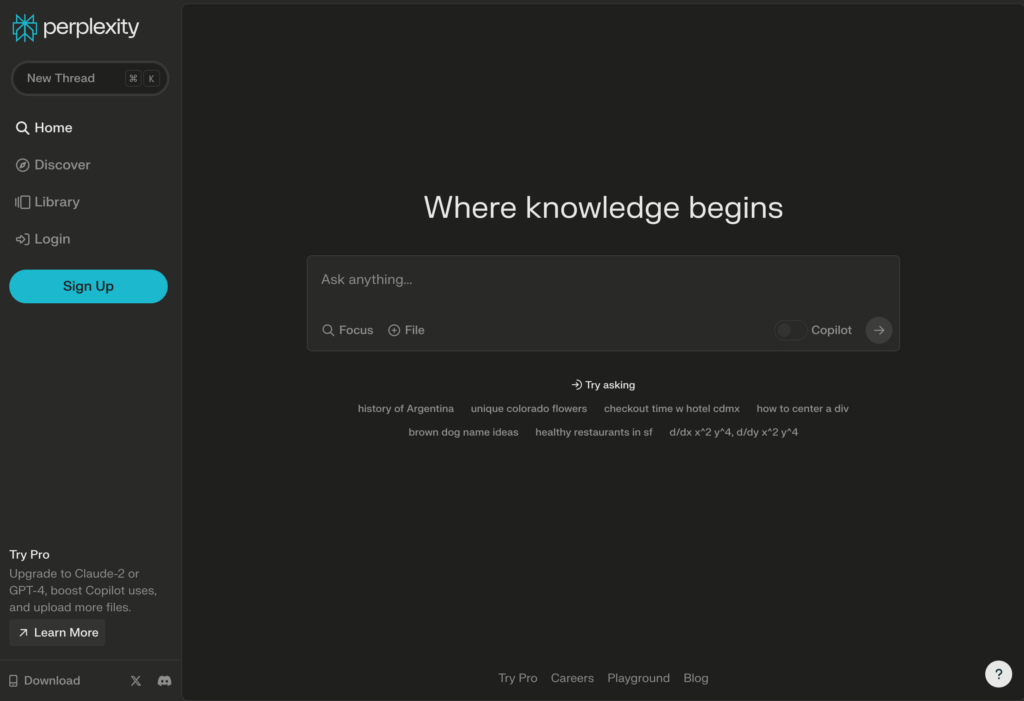1024x701 pixels.
Task: Click into the Ask anything text field
Action: 602,280
